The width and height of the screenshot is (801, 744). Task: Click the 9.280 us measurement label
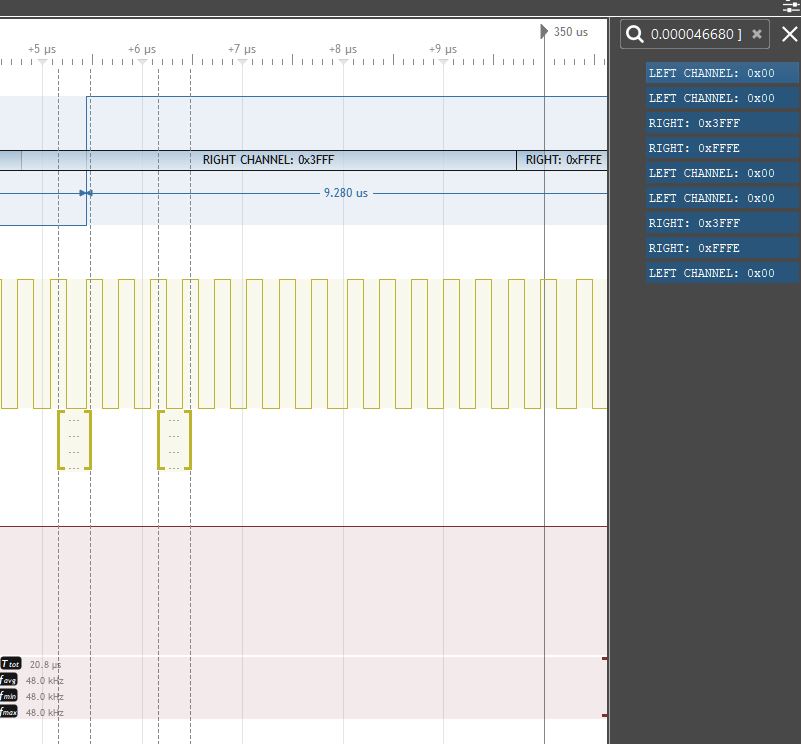pos(345,193)
